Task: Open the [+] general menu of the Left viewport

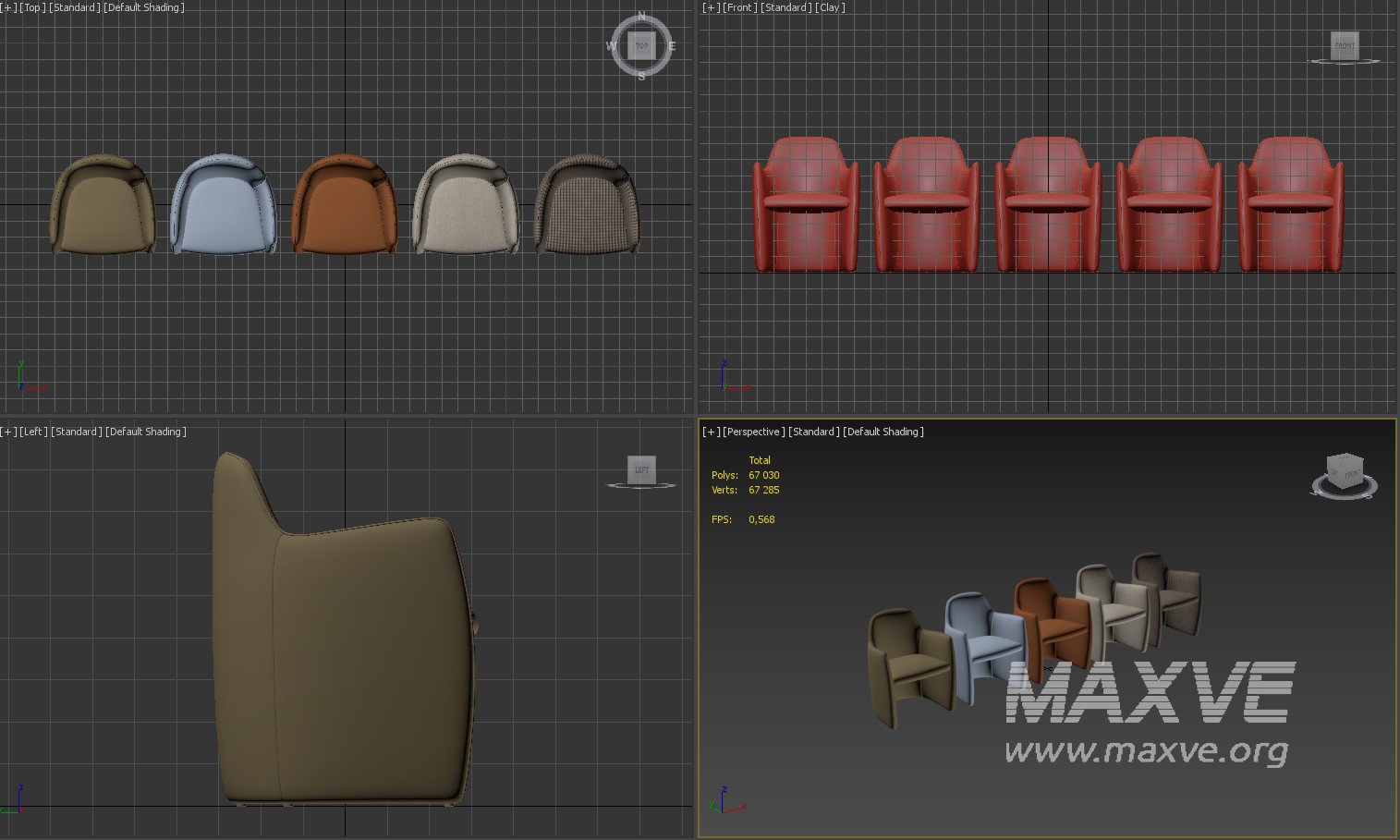Action: [7, 432]
